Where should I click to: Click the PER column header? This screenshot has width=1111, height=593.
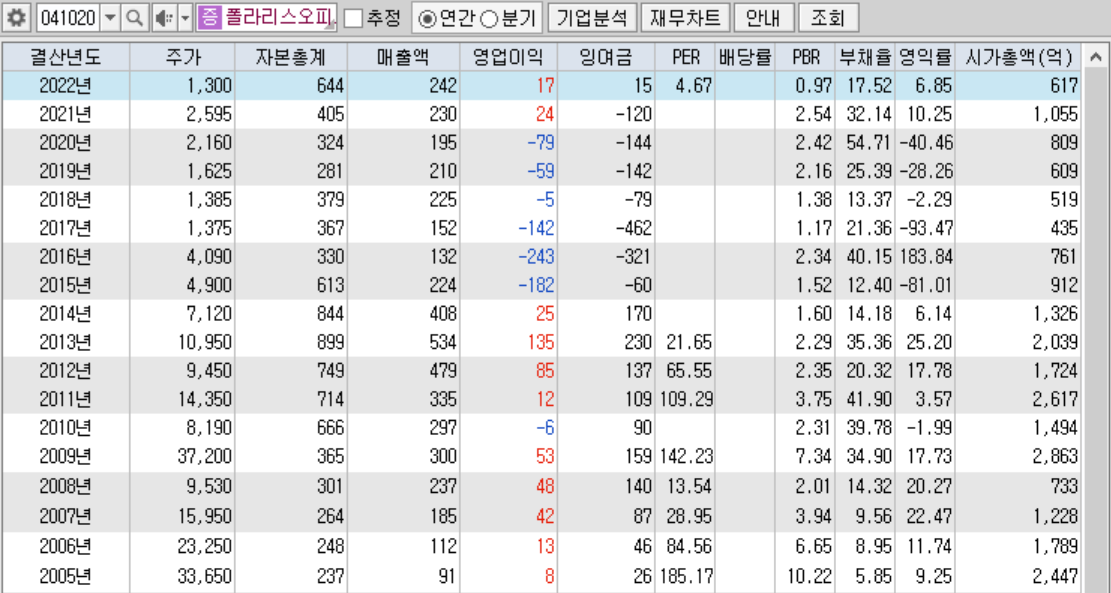pyautogui.click(x=685, y=57)
